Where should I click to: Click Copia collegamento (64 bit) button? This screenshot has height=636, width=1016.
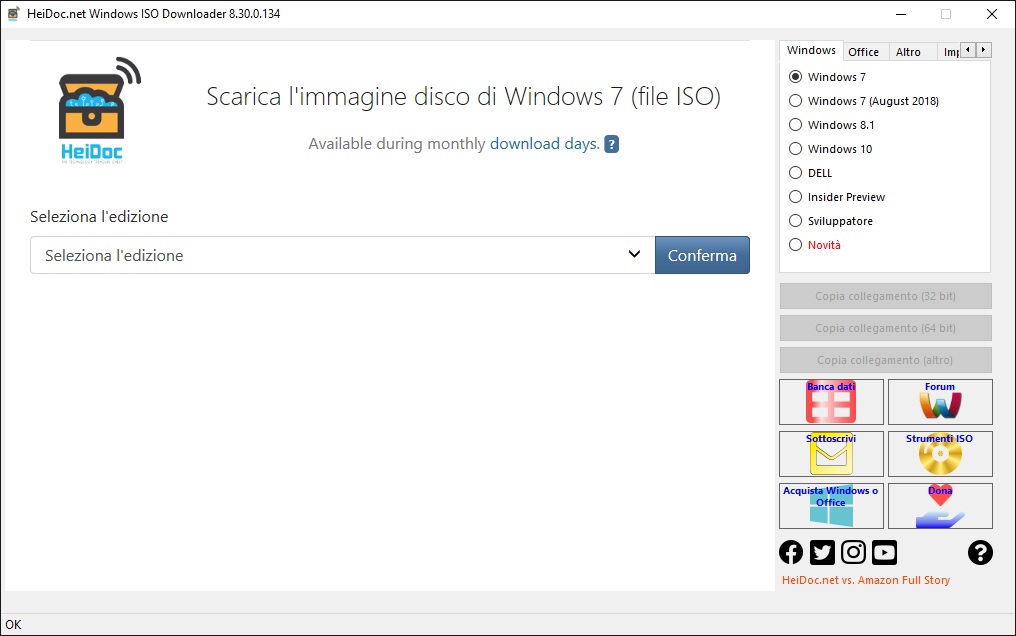(x=886, y=328)
